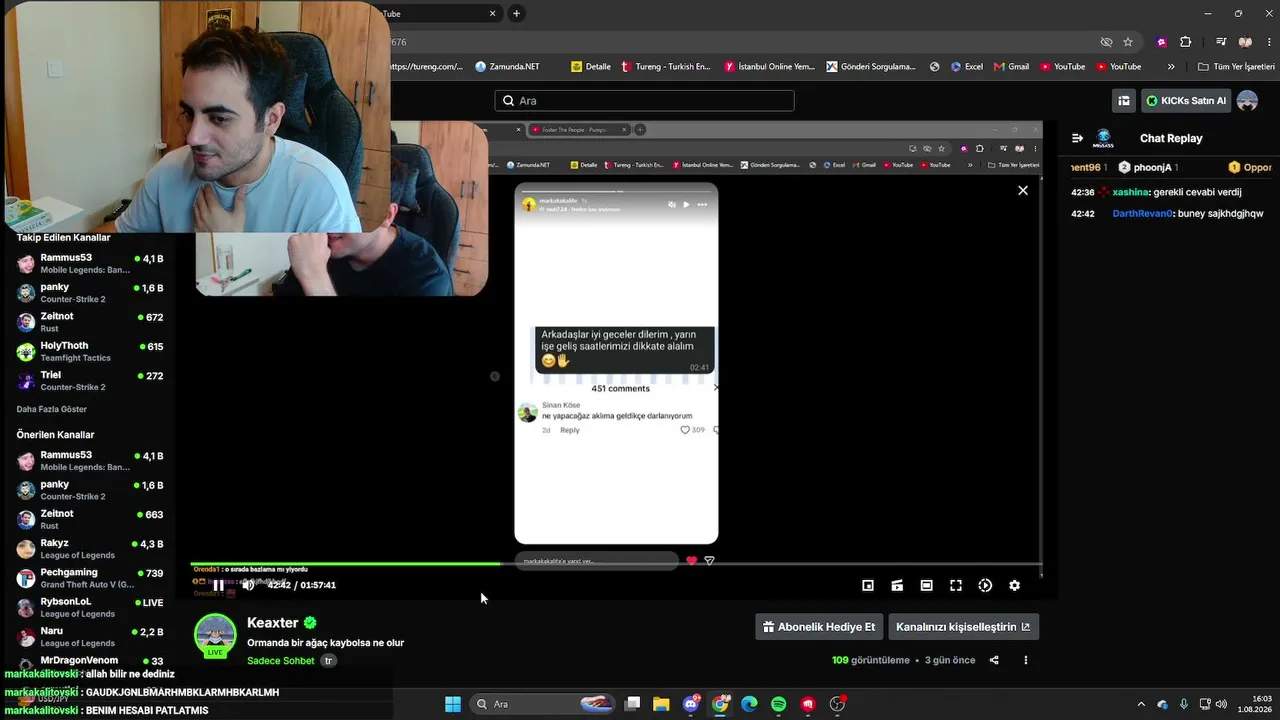Open Zeltnot channel in followed channels
1280x720 pixels.
90,321
